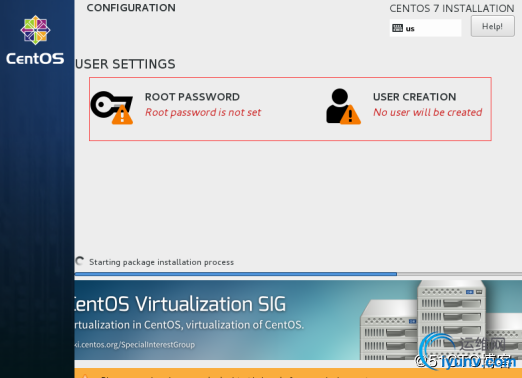Click the USER SETTINGS heading
Image resolution: width=522 pixels, height=378 pixels.
125,64
